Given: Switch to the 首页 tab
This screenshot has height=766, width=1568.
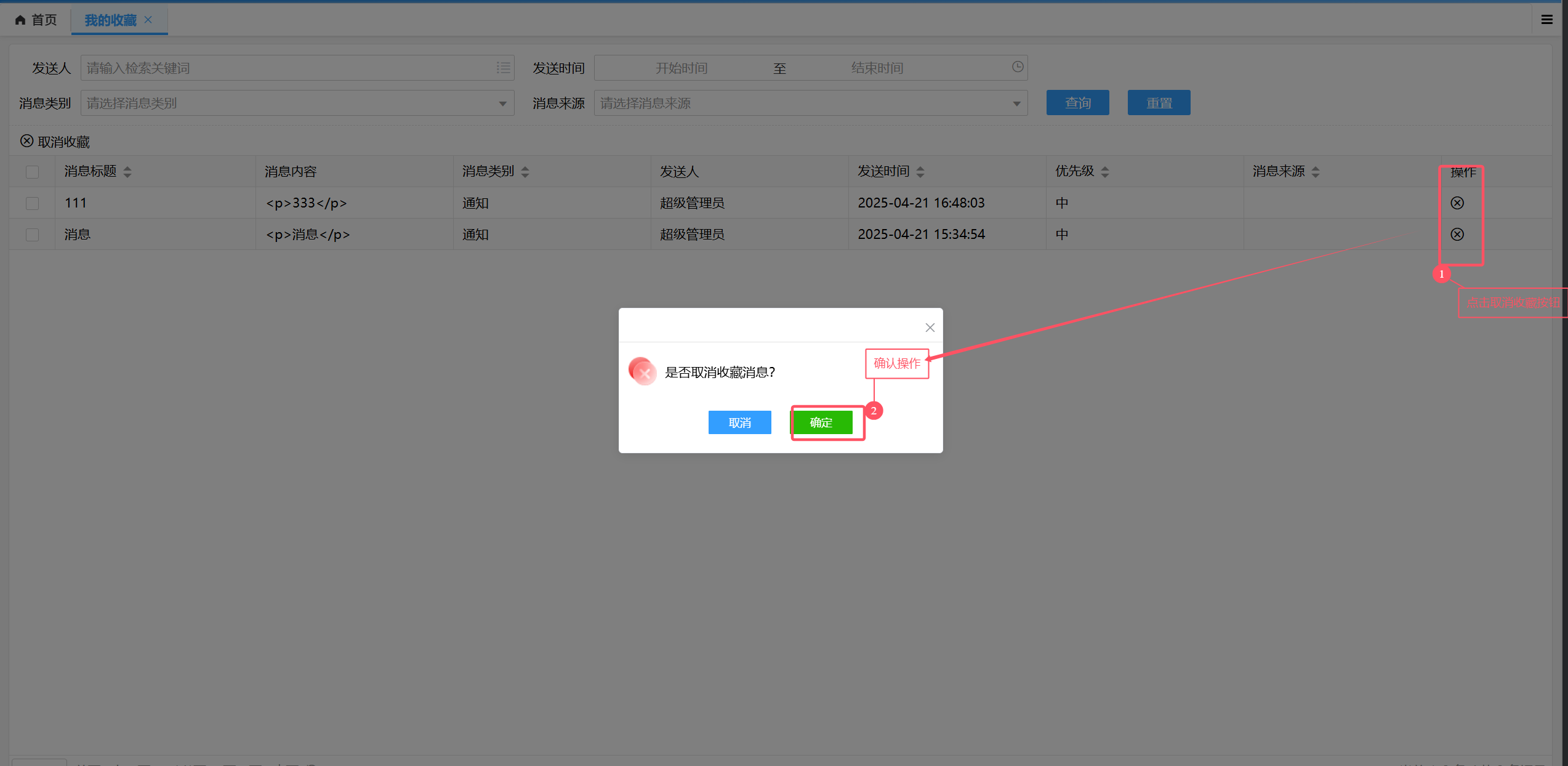Looking at the screenshot, I should click(x=37, y=20).
